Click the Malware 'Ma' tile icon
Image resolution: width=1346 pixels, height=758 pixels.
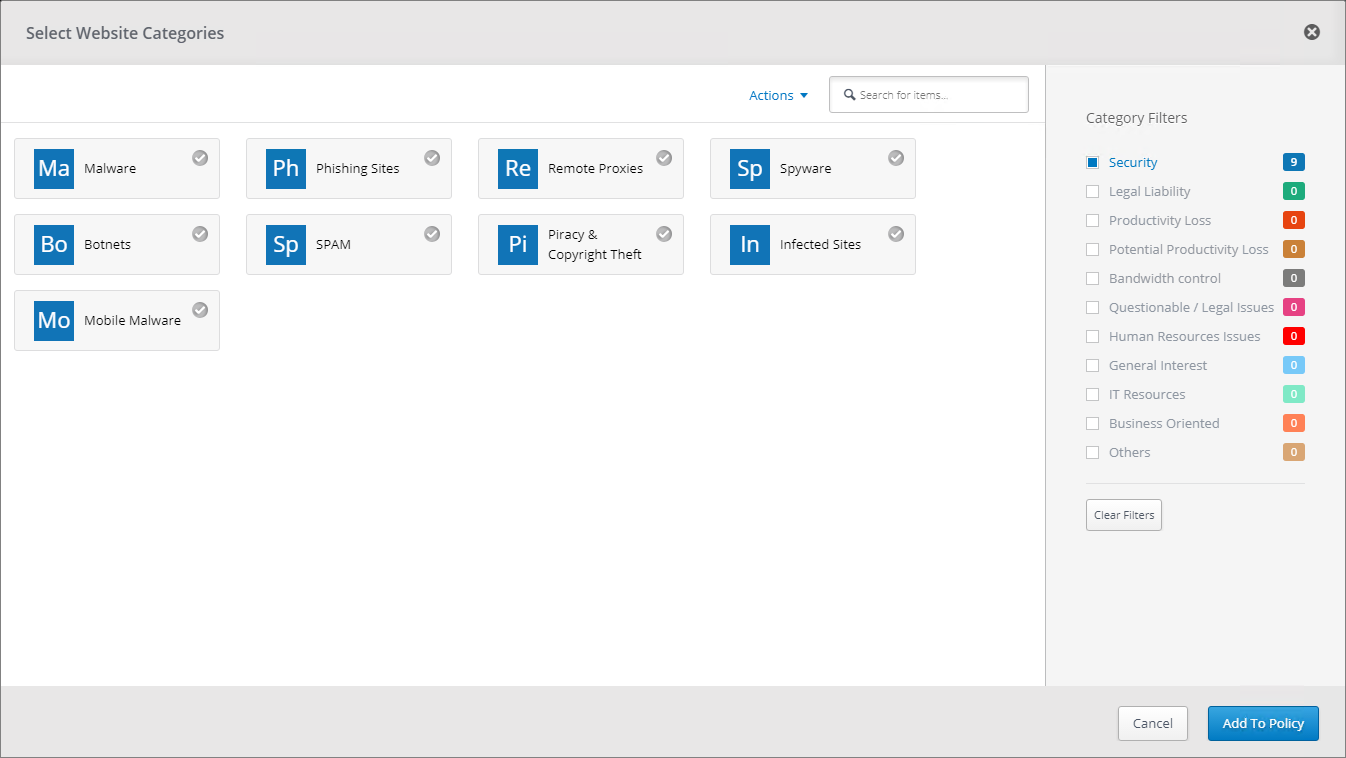(54, 168)
